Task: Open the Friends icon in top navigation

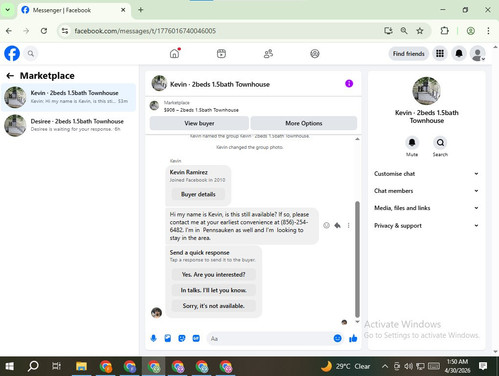Action: pos(268,53)
